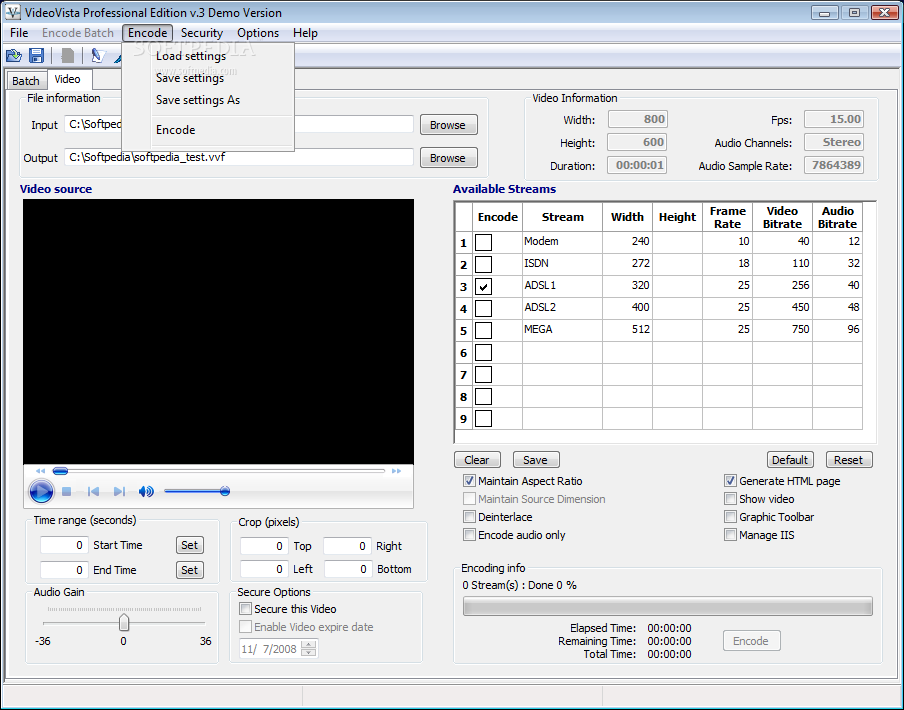Click the open folder toolbar icon
The image size is (904, 710).
(x=13, y=55)
